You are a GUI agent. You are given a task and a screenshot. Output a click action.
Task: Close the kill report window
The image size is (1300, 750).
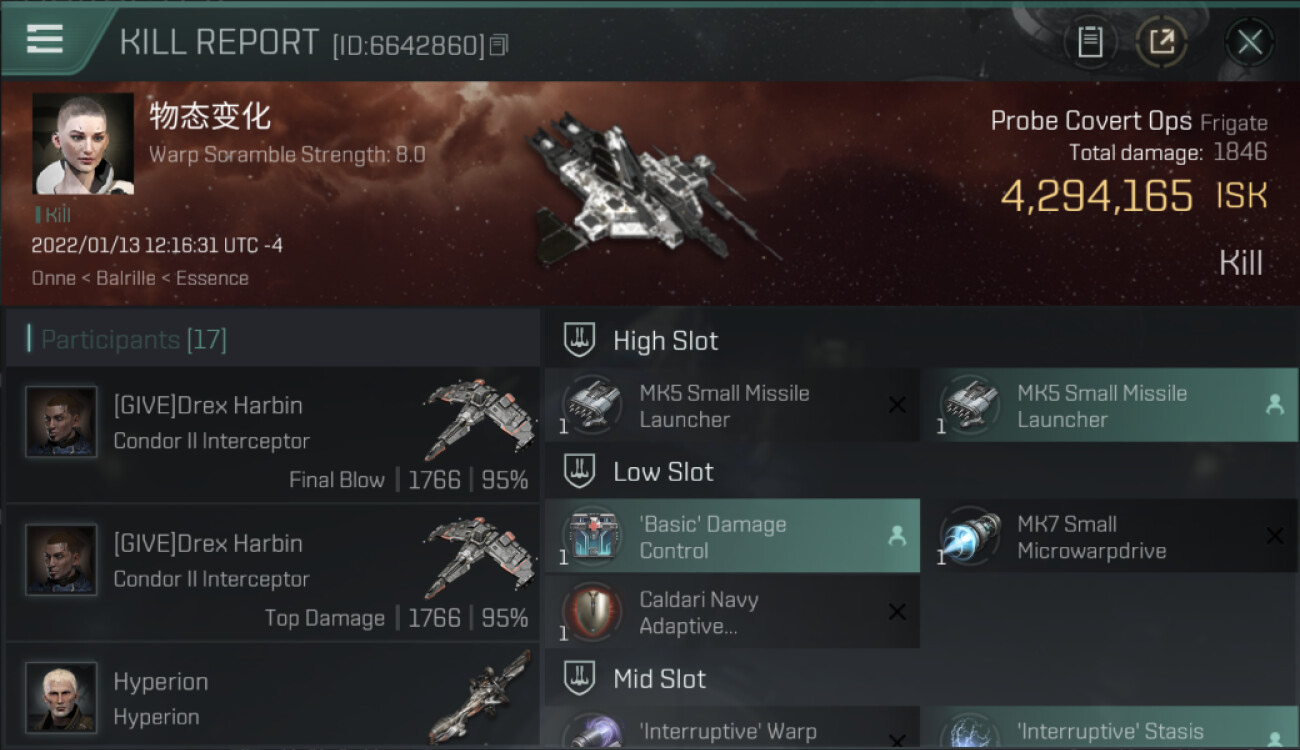point(1249,42)
